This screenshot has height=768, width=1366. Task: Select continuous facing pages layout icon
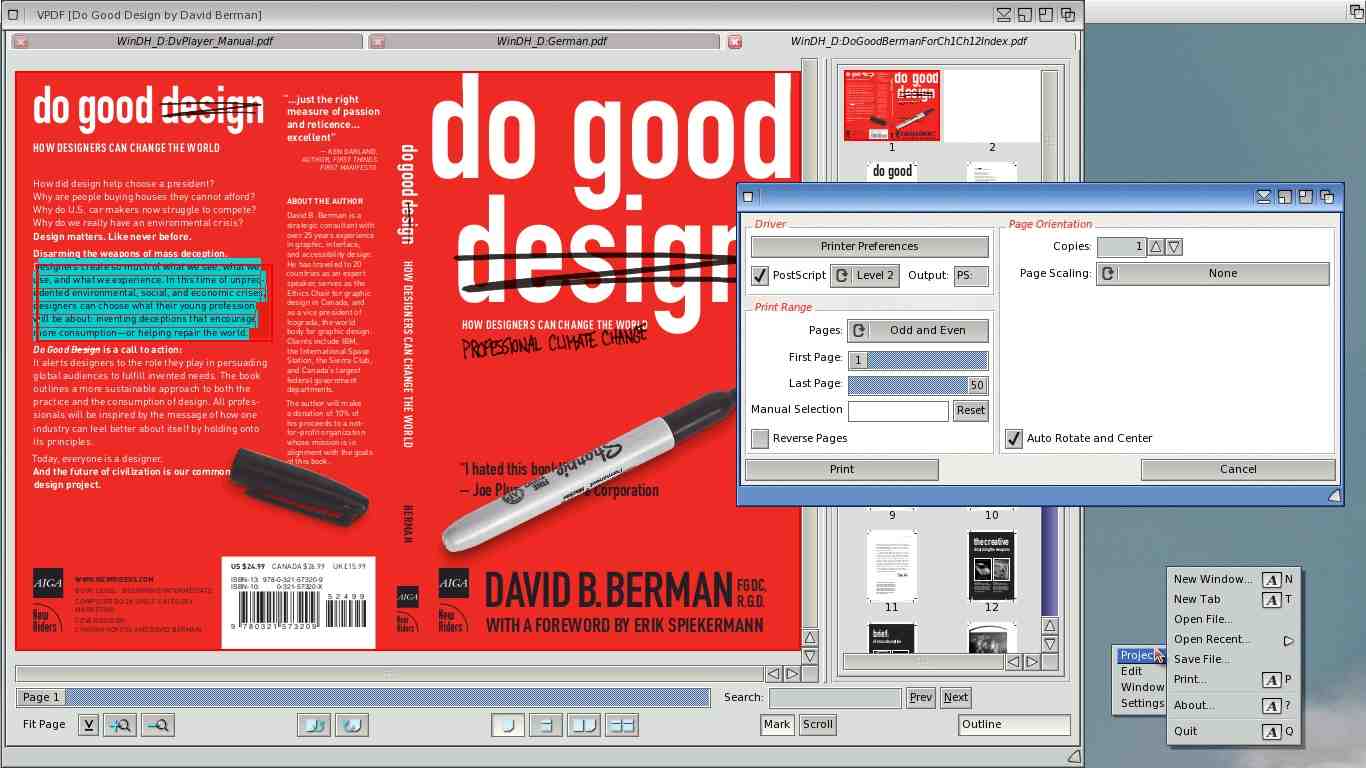(622, 725)
